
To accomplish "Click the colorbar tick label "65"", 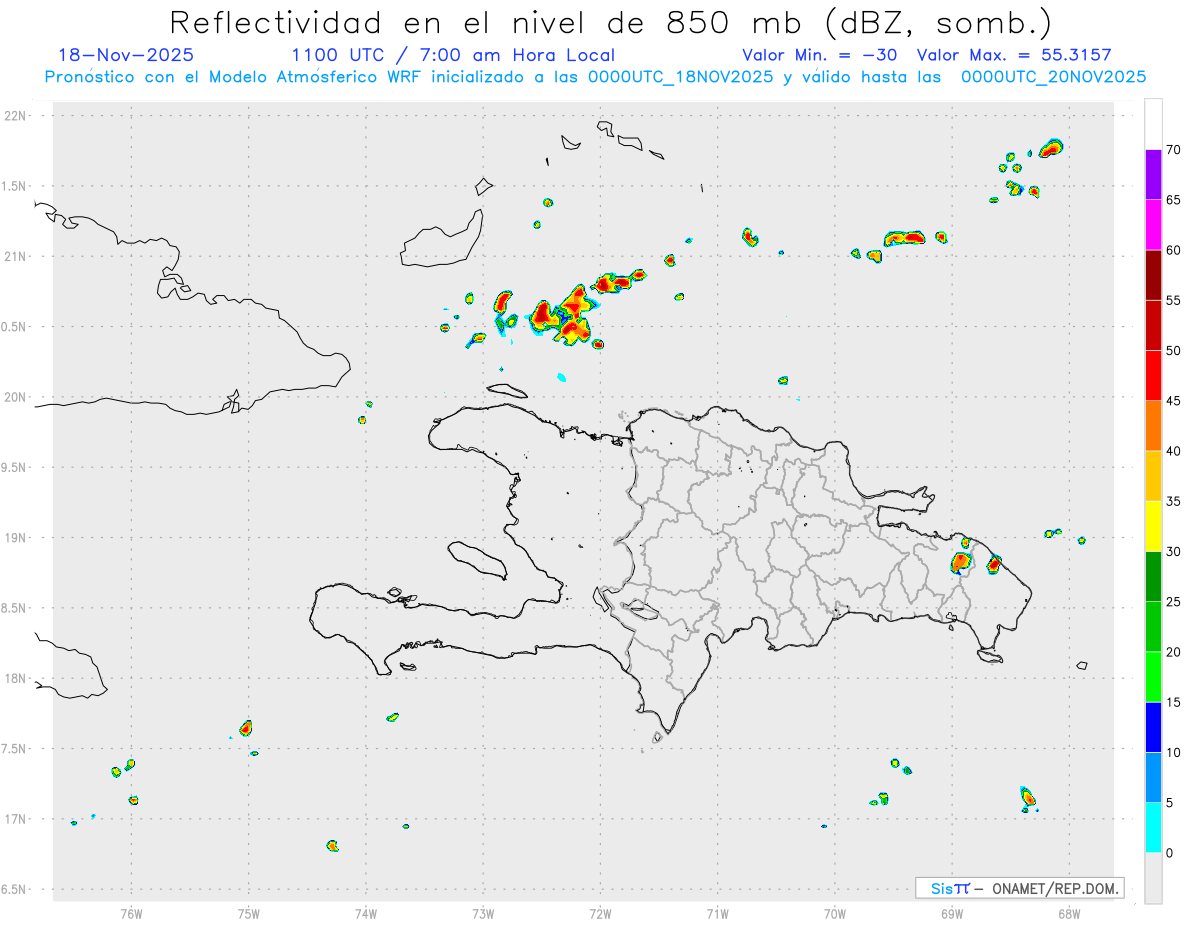I will click(1173, 200).
